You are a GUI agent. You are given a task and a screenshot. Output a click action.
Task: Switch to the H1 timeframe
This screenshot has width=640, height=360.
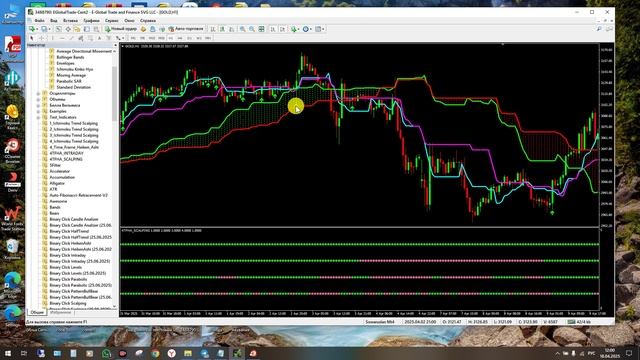(171, 38)
